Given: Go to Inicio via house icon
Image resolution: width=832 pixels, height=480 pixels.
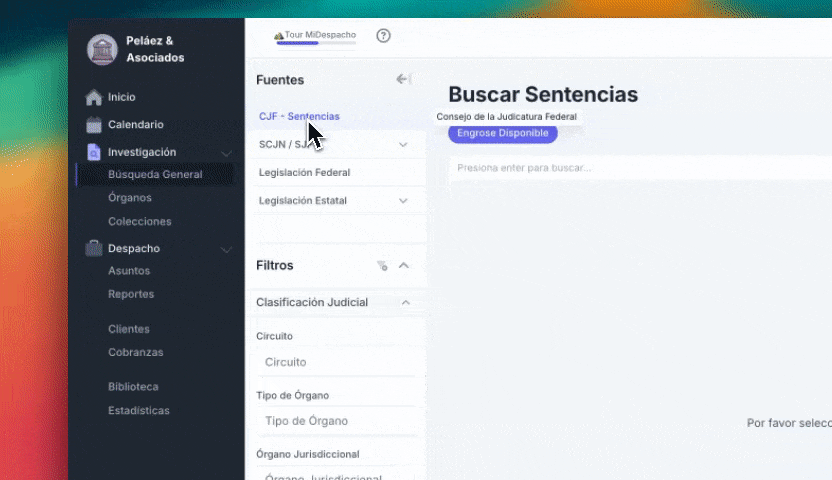Looking at the screenshot, I should click(x=94, y=98).
